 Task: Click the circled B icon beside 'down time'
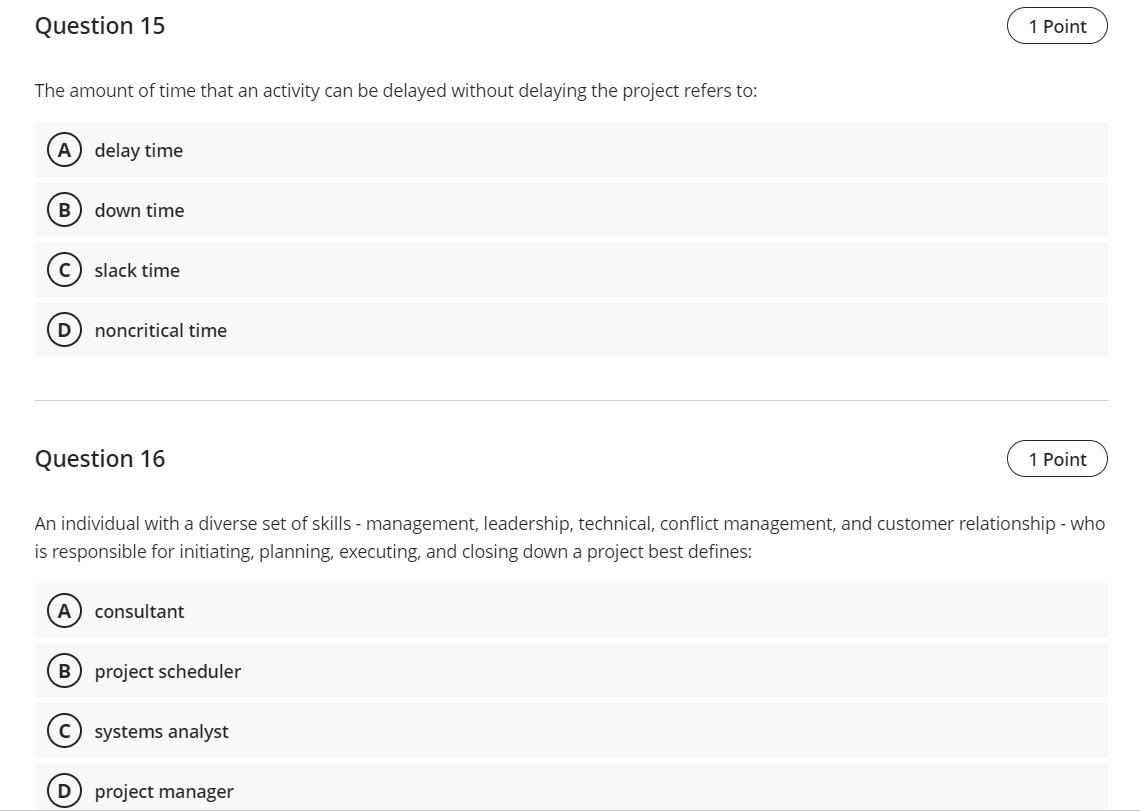coord(64,210)
